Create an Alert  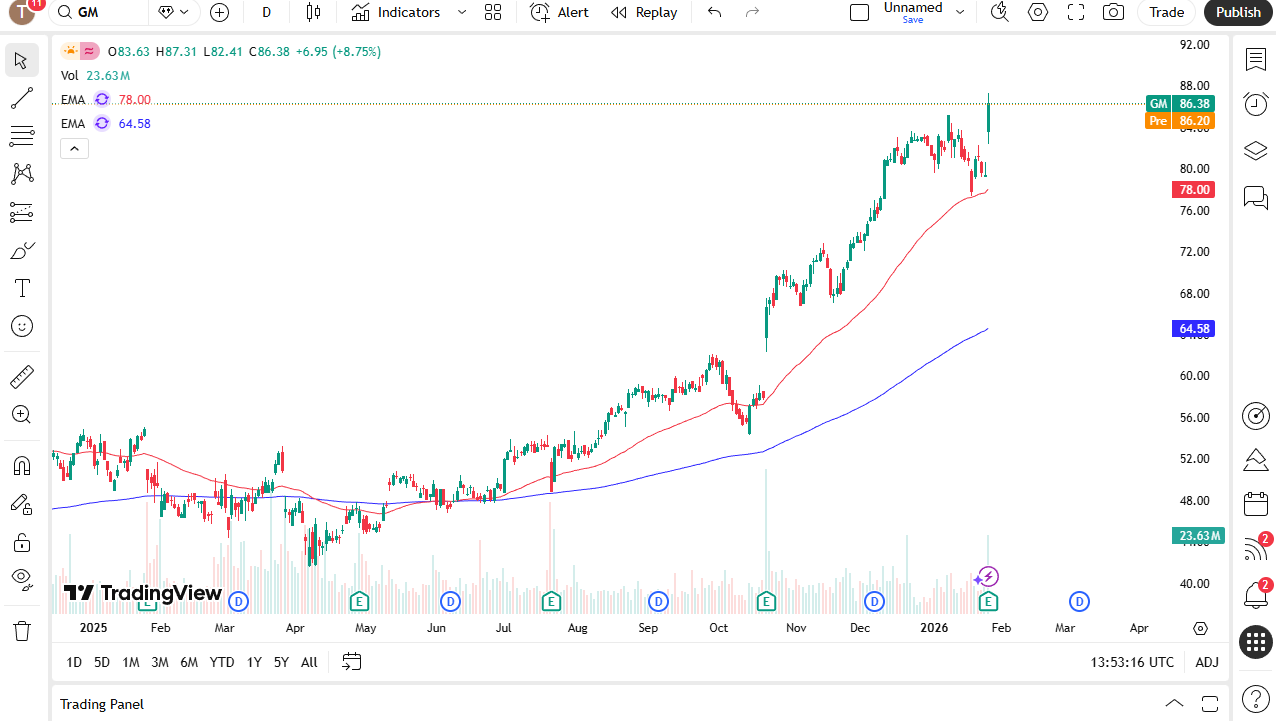pos(559,12)
